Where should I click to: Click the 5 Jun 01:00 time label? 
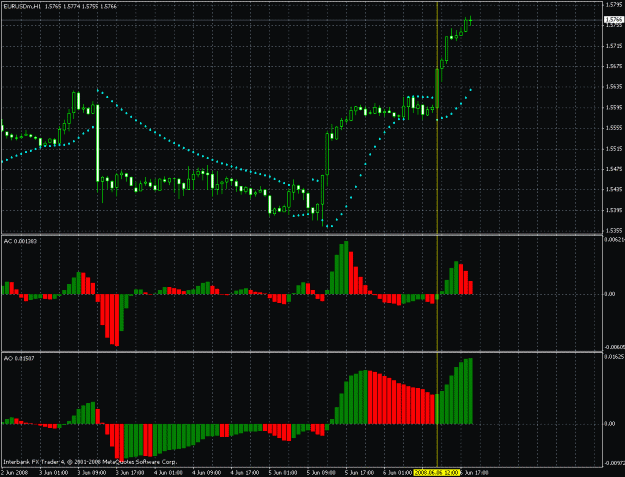coord(283,473)
